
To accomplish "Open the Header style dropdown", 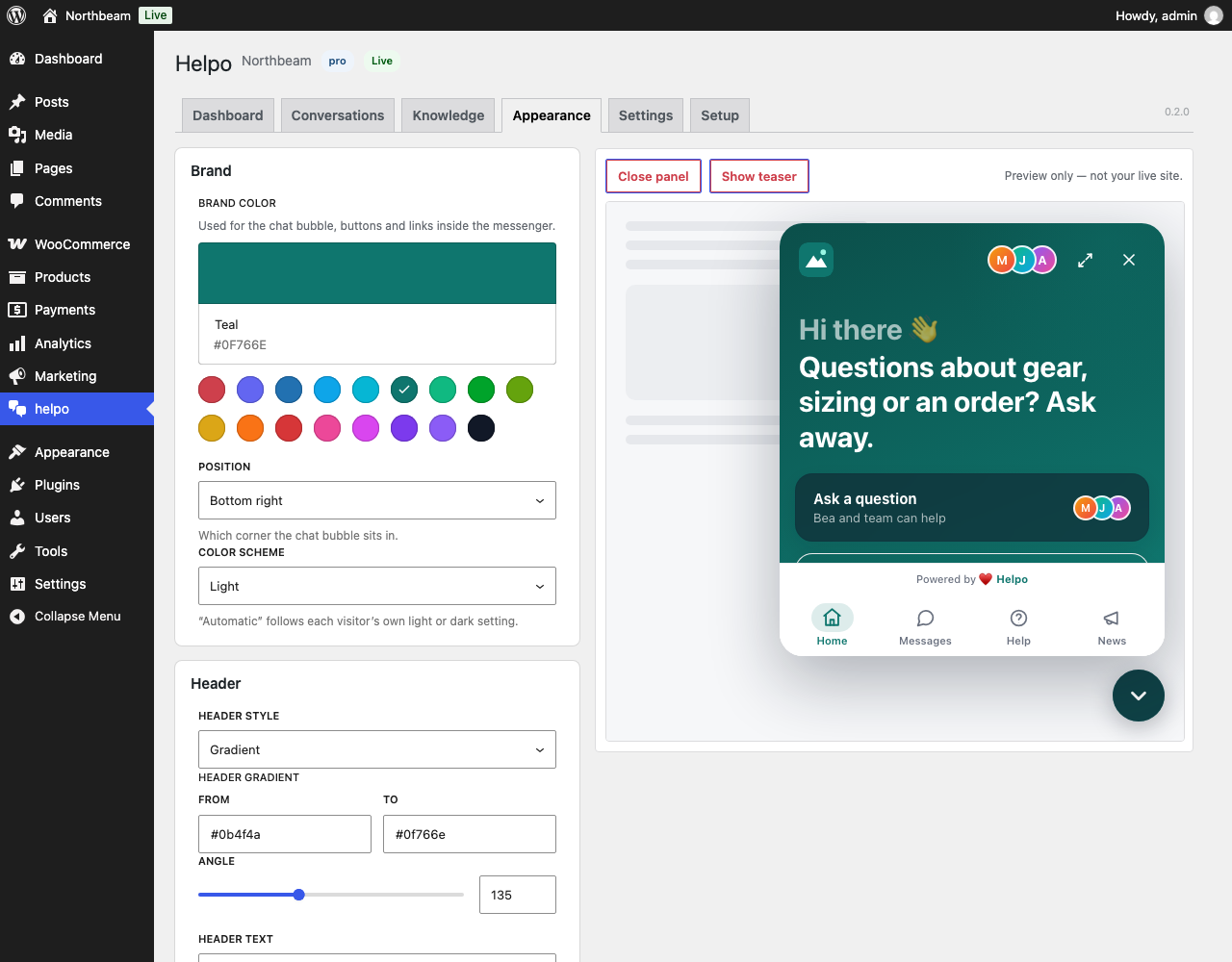I will pos(377,749).
